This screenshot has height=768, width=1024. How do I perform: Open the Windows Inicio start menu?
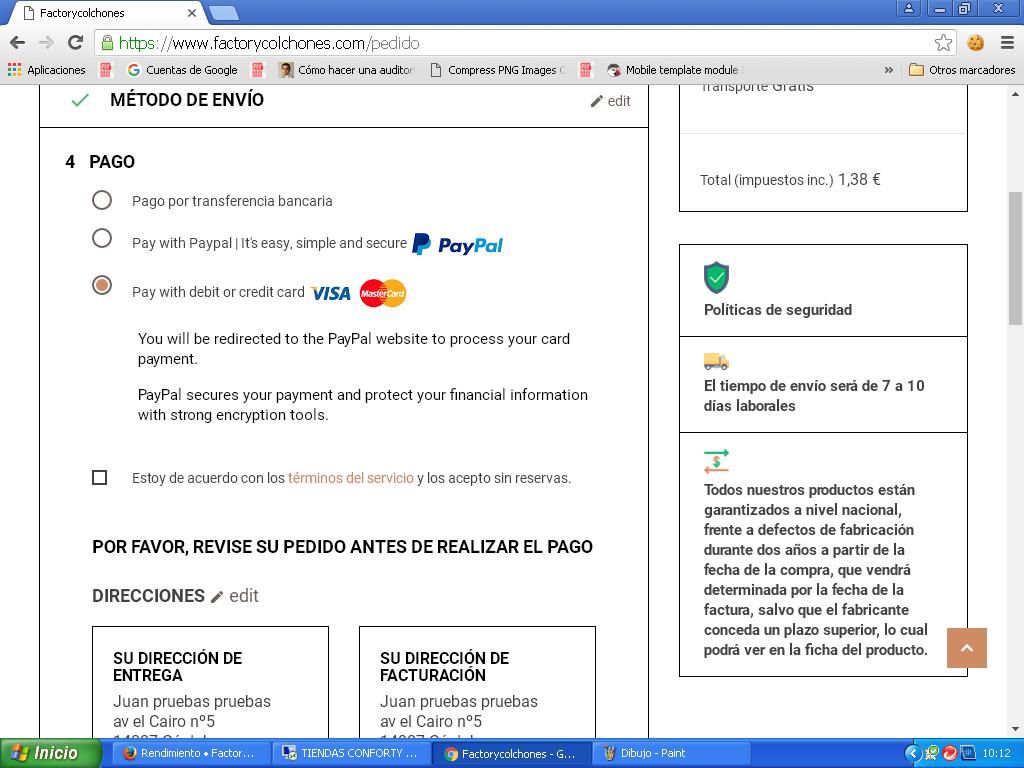coord(51,754)
